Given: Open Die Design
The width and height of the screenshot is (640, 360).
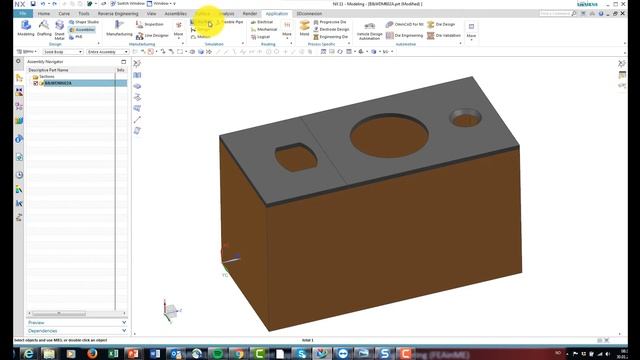Looking at the screenshot, I should click(x=441, y=24).
